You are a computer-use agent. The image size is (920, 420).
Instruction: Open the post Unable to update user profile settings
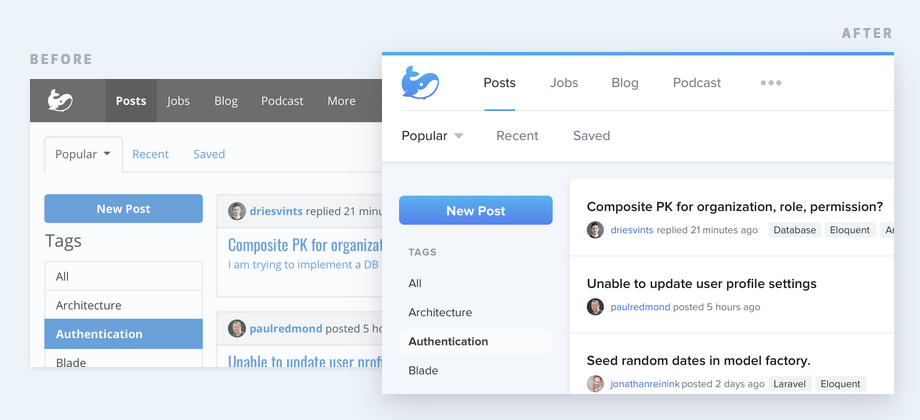click(701, 284)
